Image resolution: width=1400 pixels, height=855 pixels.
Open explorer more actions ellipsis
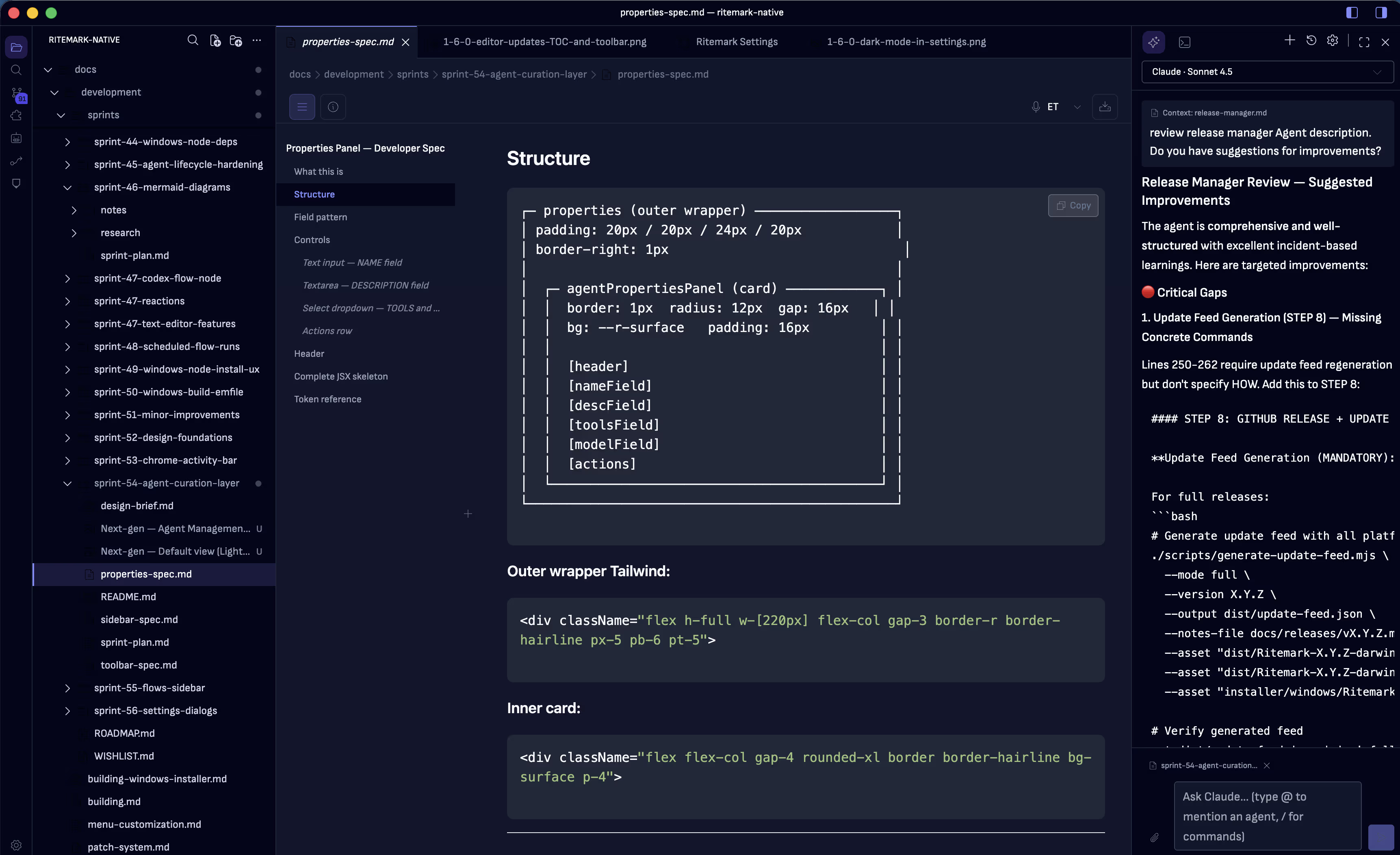257,40
